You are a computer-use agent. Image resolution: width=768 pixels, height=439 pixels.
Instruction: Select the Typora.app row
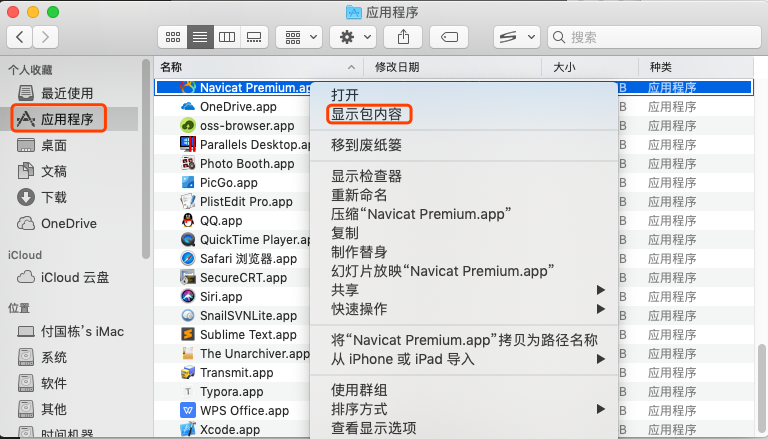tap(454, 391)
